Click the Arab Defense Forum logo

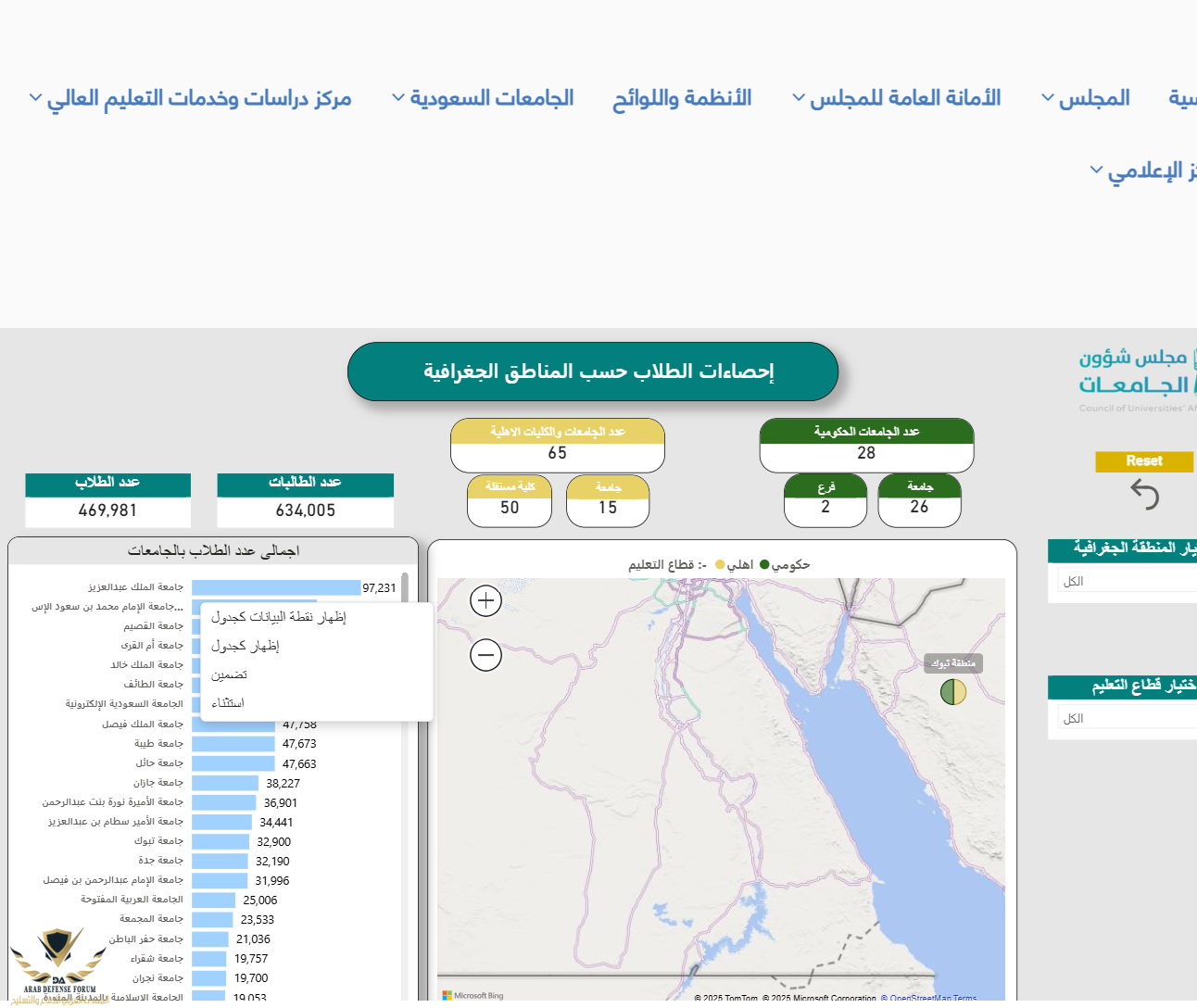[x=58, y=964]
